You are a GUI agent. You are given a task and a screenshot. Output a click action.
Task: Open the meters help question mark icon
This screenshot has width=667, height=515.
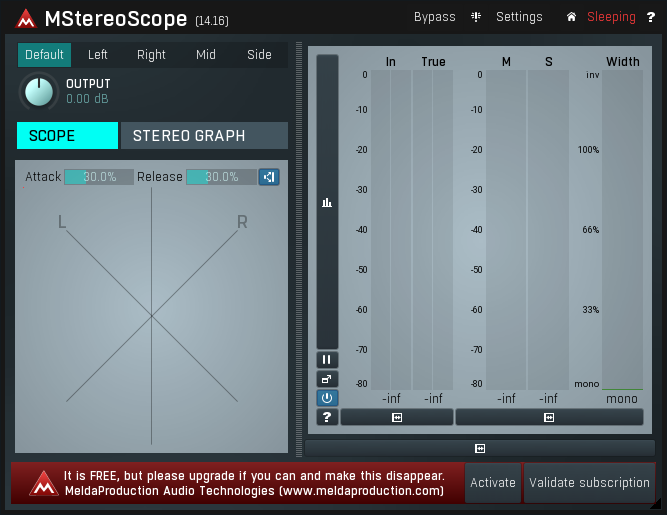click(327, 417)
